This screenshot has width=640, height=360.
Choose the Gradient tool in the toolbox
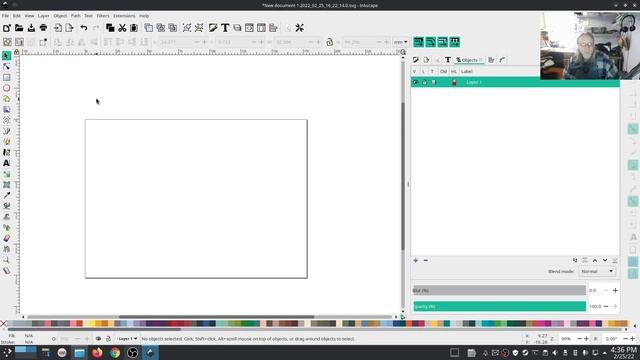click(x=7, y=174)
